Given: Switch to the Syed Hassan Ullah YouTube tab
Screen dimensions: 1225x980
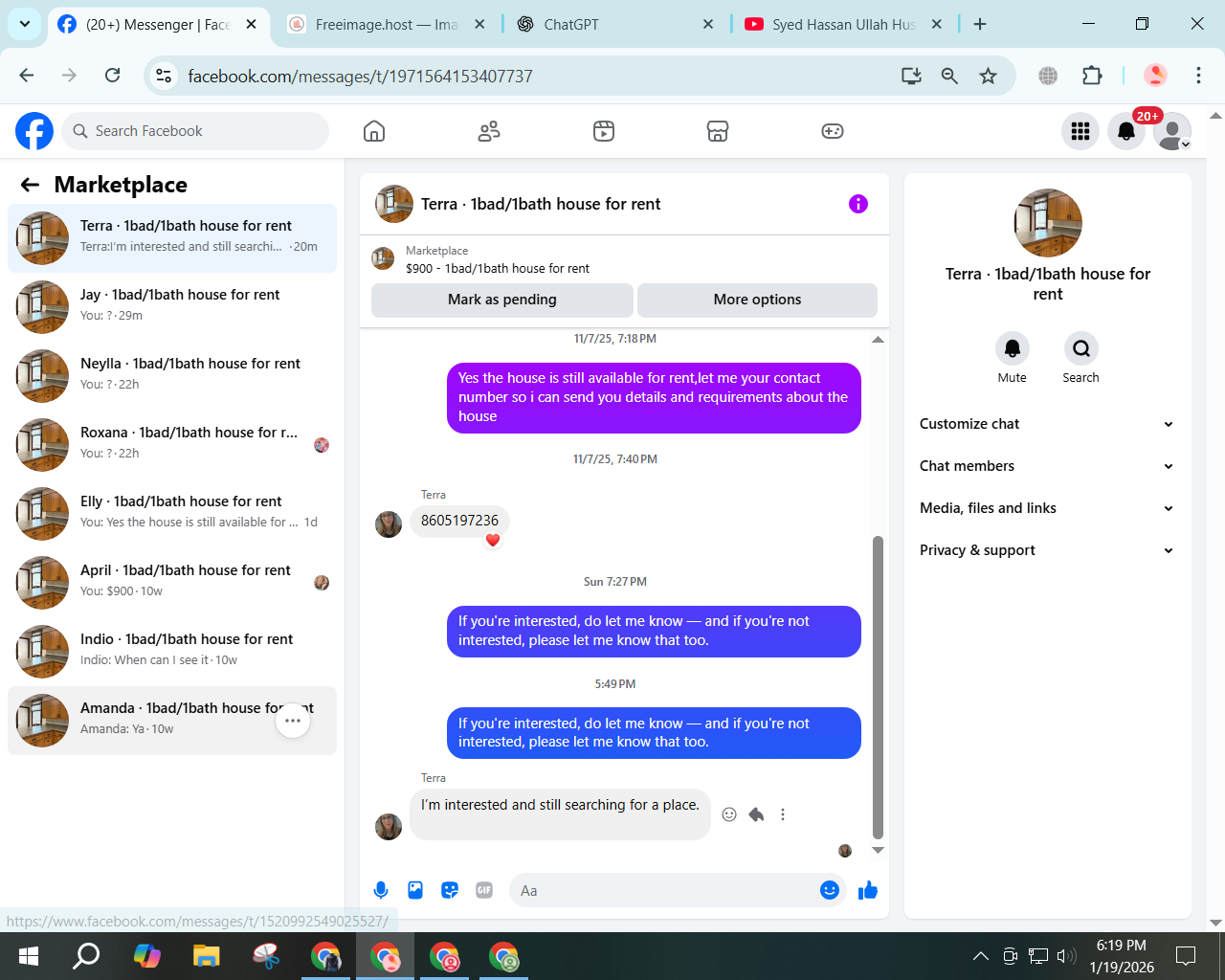Looking at the screenshot, I should [x=843, y=24].
